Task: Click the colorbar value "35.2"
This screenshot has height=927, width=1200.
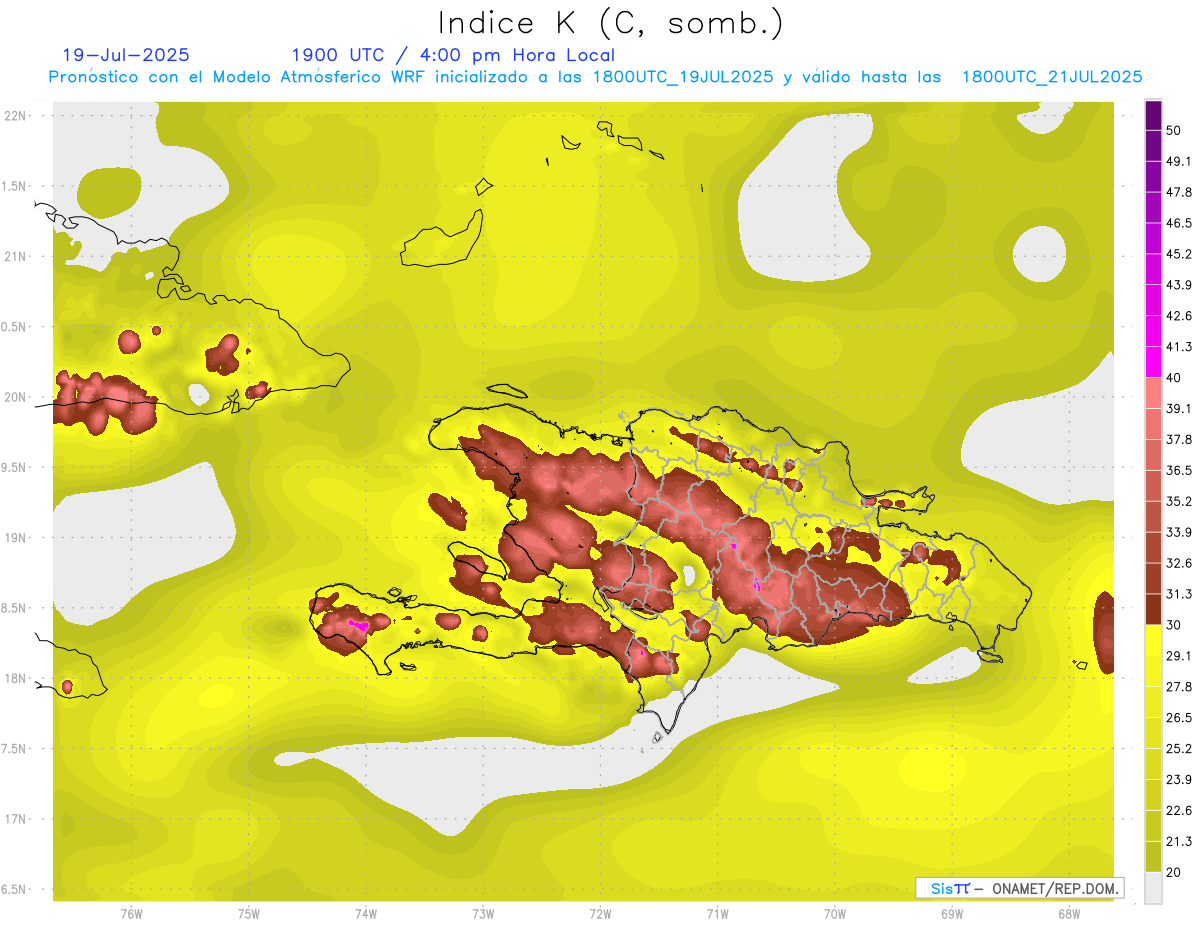Action: pos(1179,501)
